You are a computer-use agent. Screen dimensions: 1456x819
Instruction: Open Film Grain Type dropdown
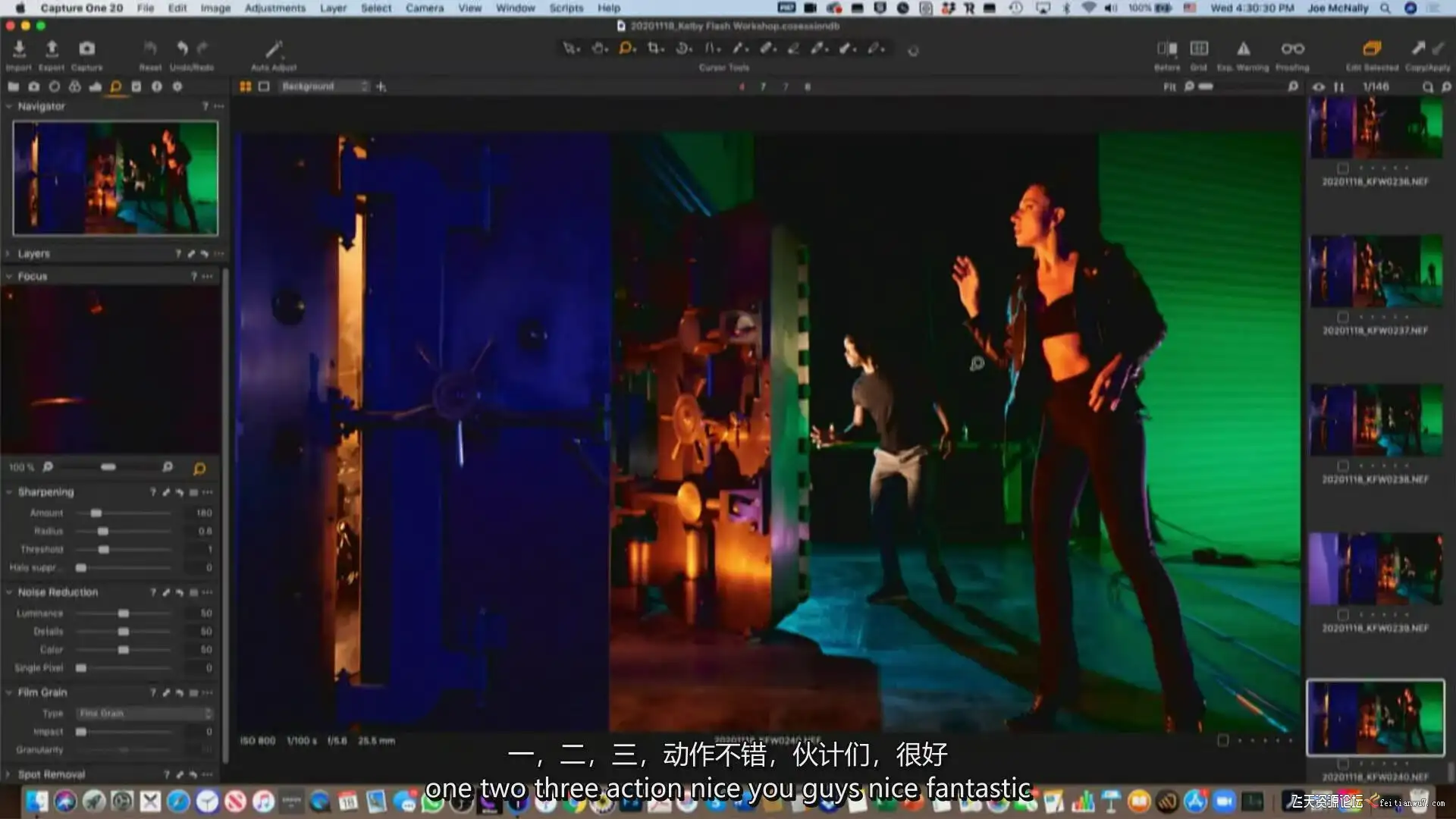point(144,714)
